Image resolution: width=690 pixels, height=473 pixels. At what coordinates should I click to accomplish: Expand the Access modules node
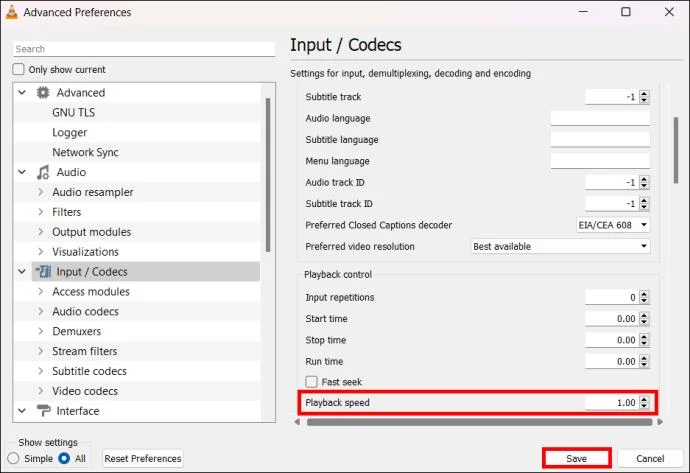pyautogui.click(x=41, y=292)
